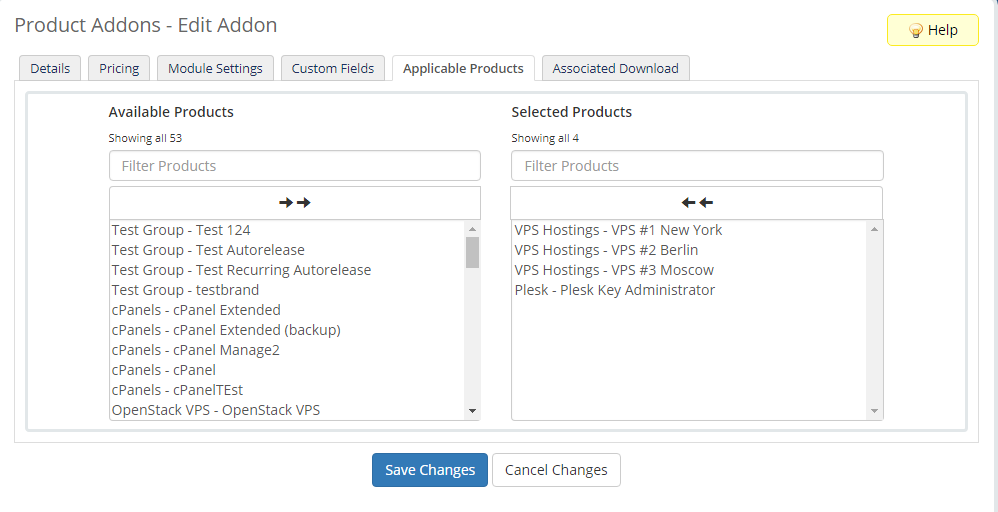Select 'OpenStack VPS - OpenStack VPS'
This screenshot has height=512, width=998.
(x=288, y=410)
